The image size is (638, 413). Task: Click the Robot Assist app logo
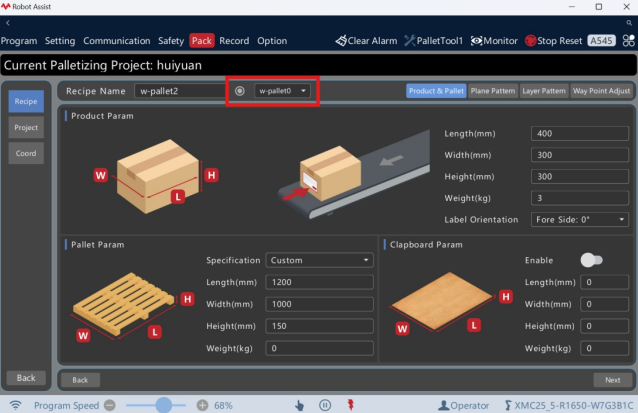click(6, 7)
